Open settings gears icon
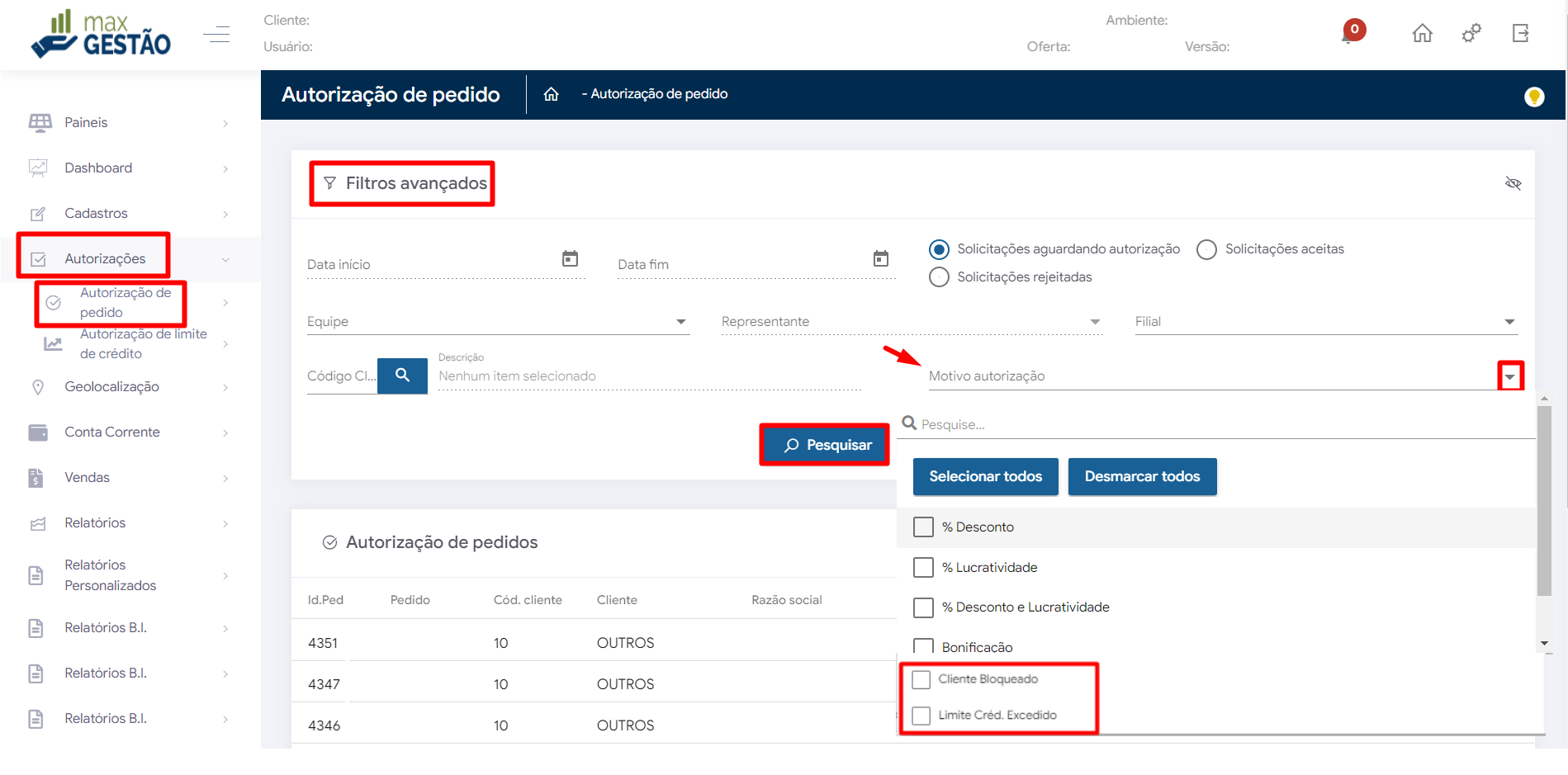 1471,33
